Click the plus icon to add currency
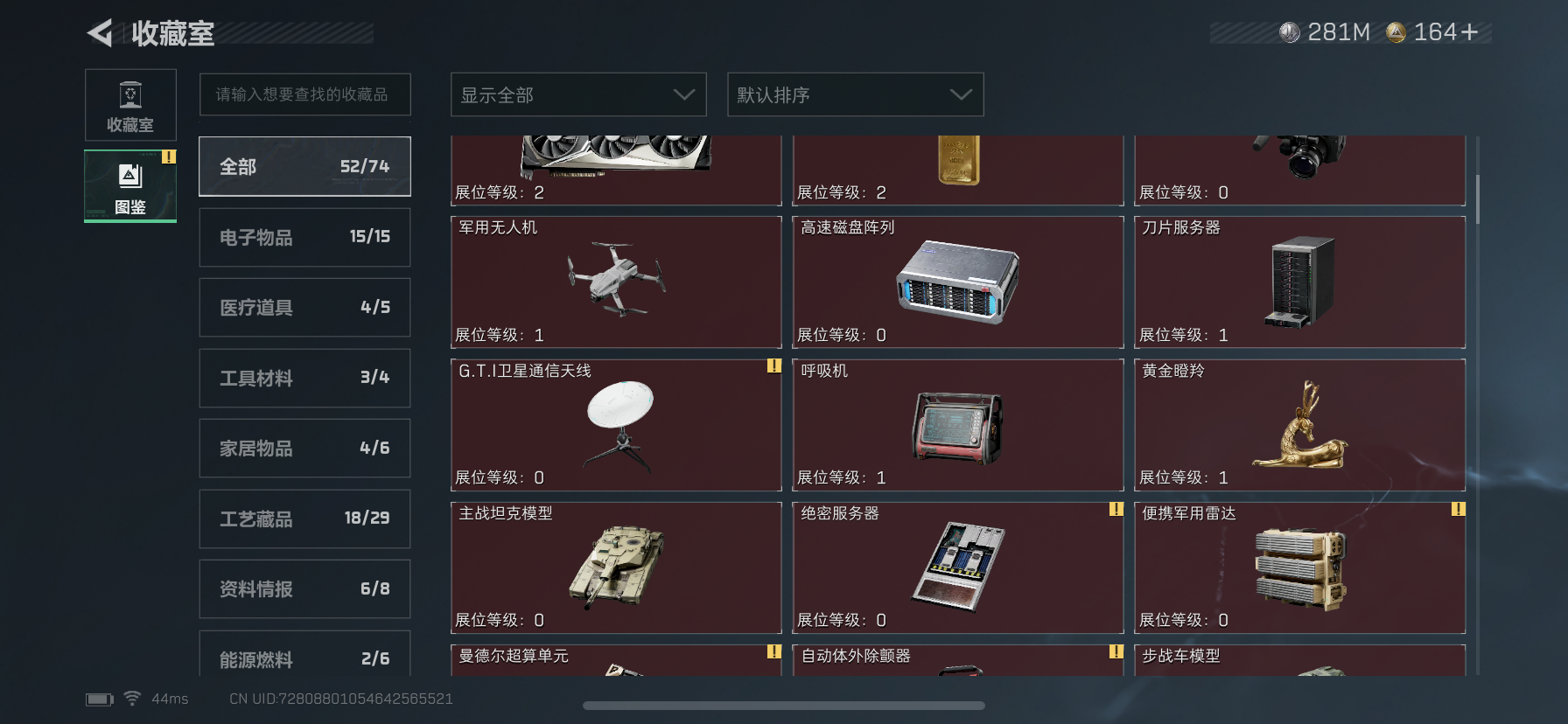The height and width of the screenshot is (724, 1568). [x=1470, y=32]
